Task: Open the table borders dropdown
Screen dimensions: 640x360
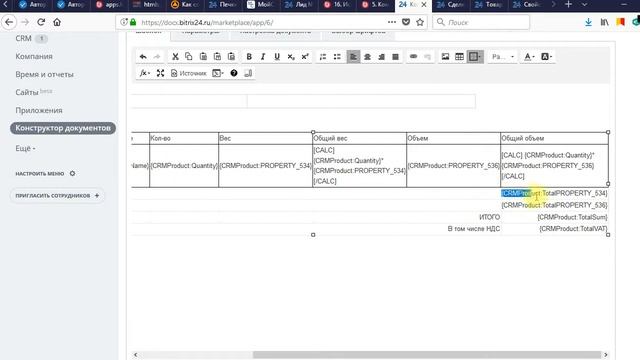Action: click(475, 57)
